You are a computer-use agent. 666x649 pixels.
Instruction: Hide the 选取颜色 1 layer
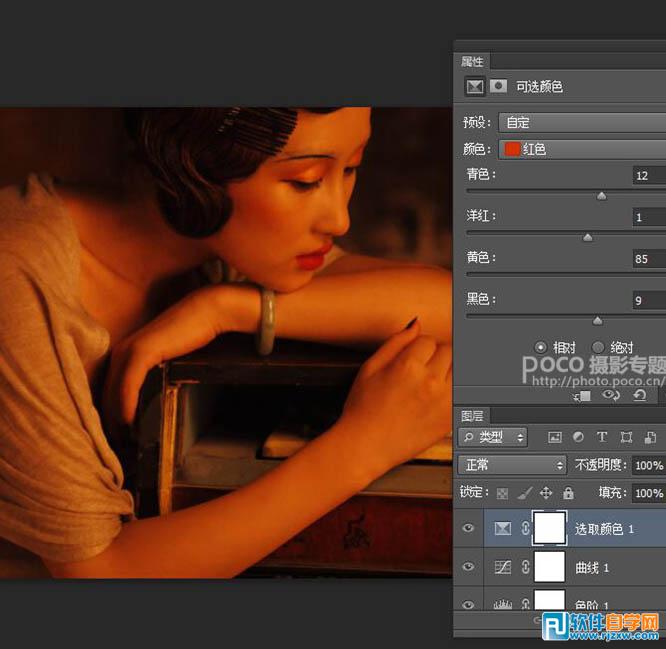pos(468,528)
